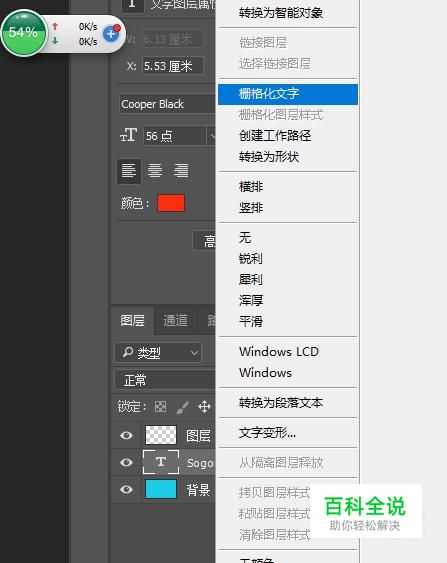Choose 犀利 anti-aliasing option
The width and height of the screenshot is (447, 563).
tap(251, 279)
